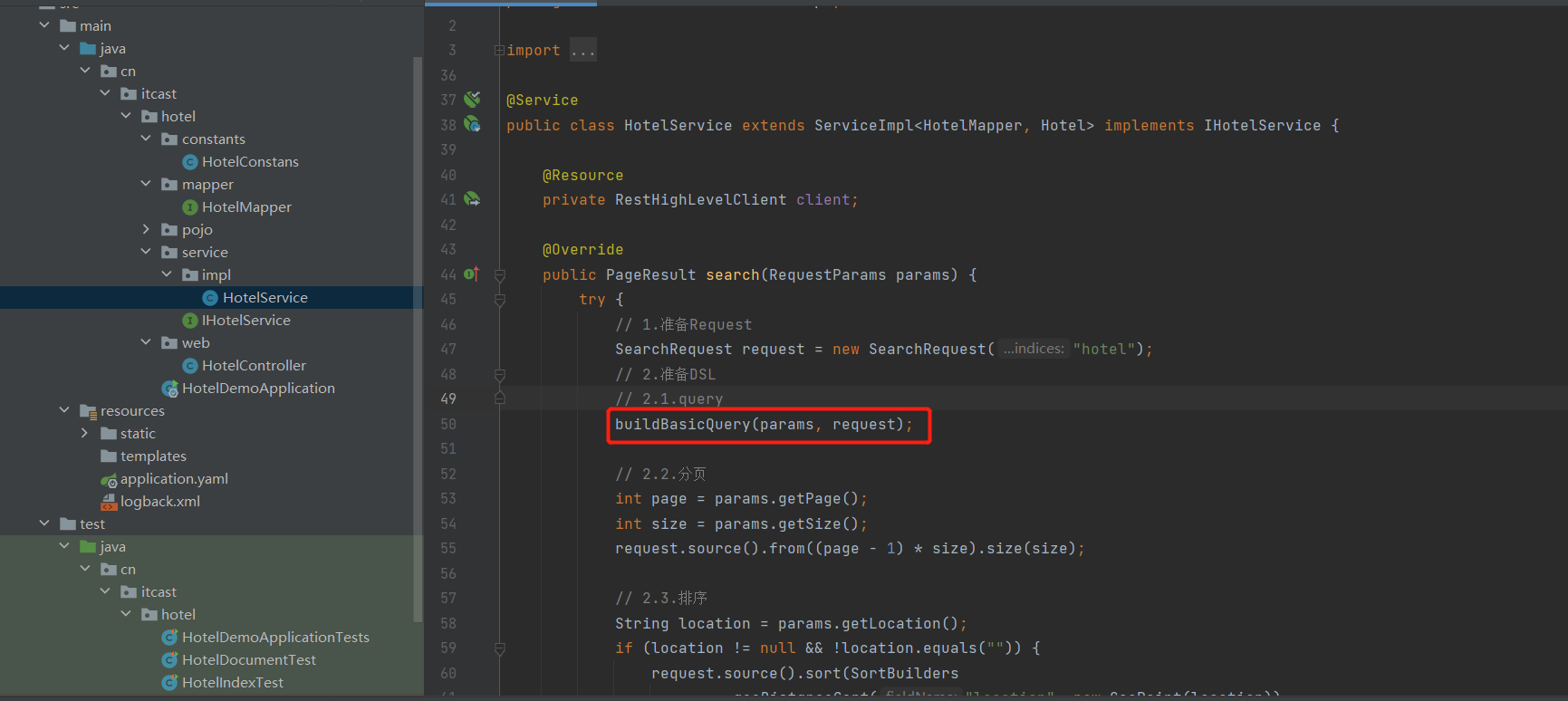Collapse the java folder under main
This screenshot has height=701, width=1568.
click(64, 48)
